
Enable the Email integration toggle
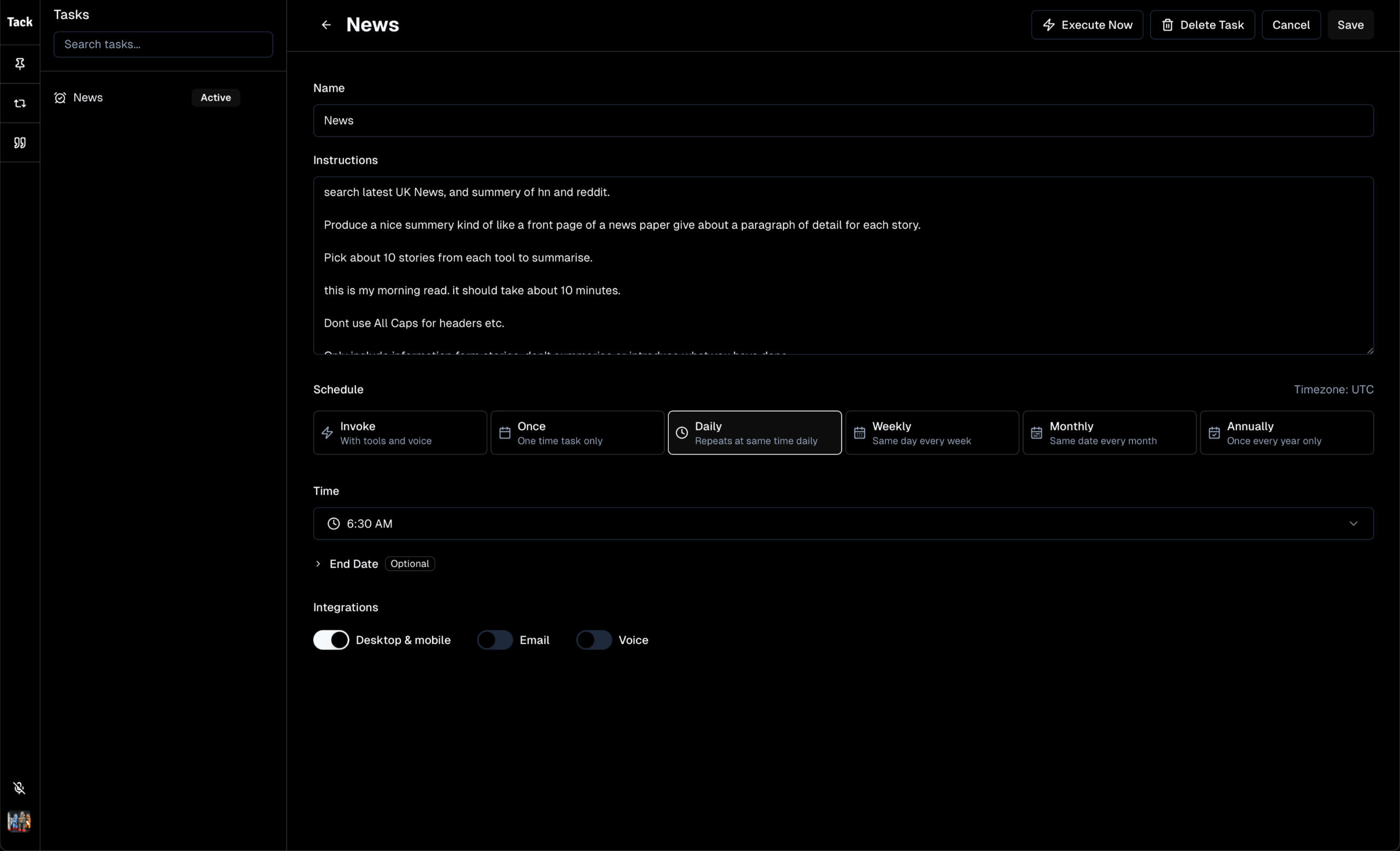[x=495, y=640]
